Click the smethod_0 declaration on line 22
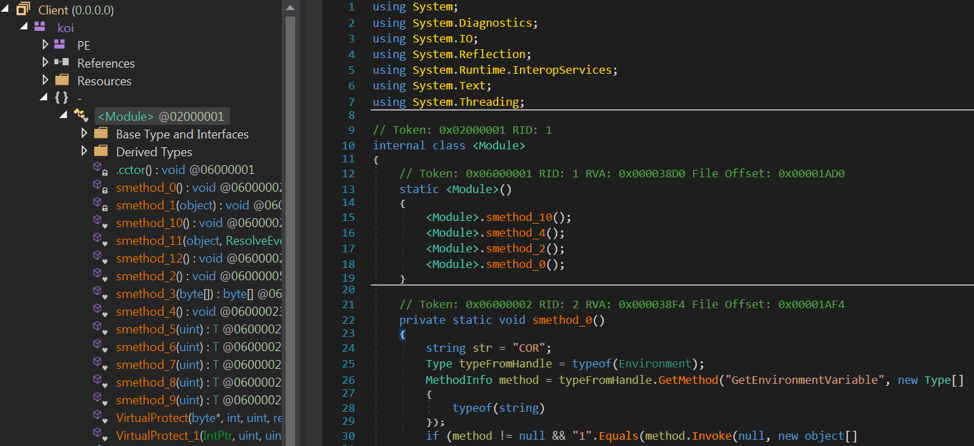Screen dimensions: 974x446 point(563,321)
